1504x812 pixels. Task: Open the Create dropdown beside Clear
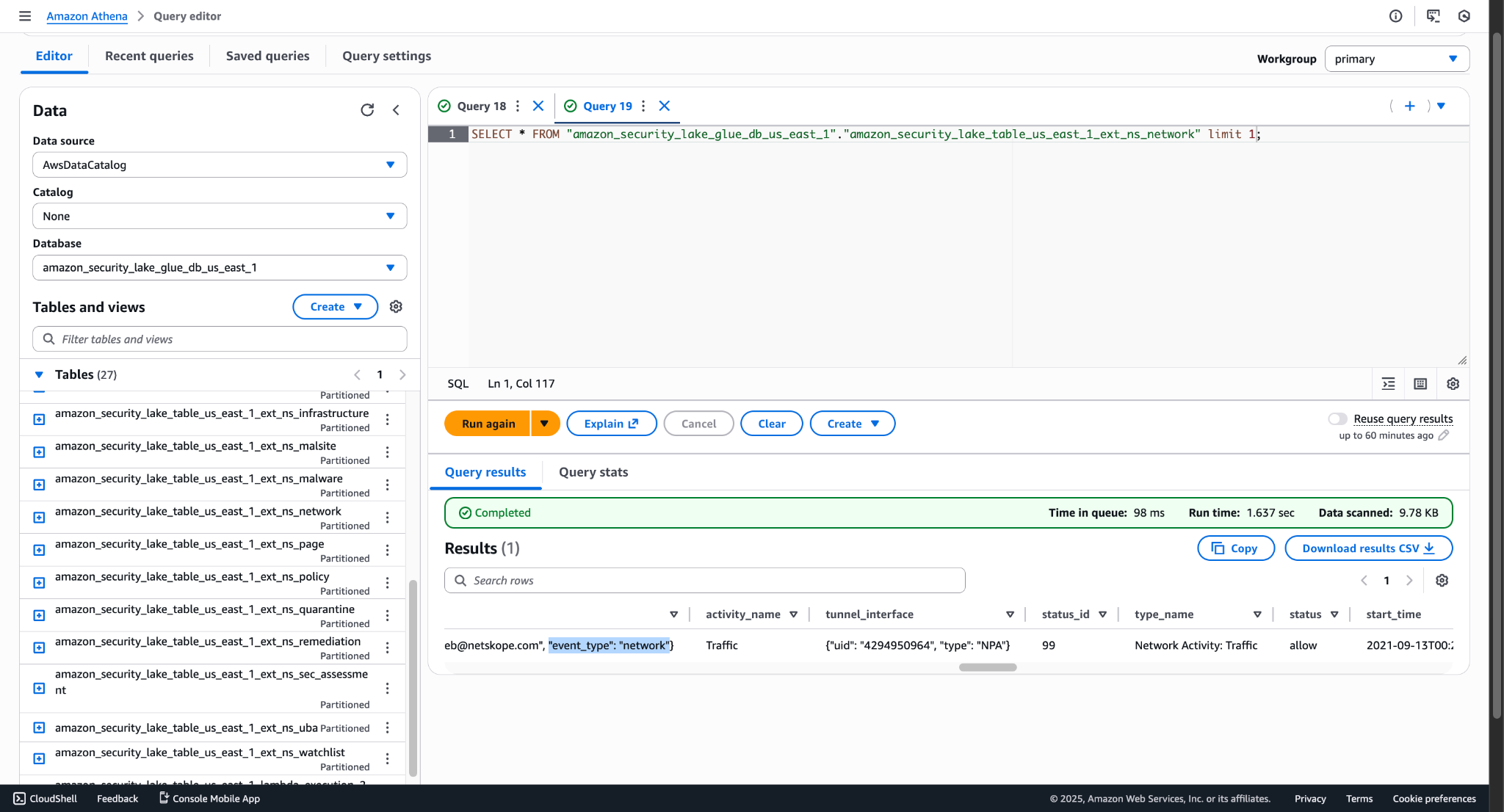[x=853, y=424]
